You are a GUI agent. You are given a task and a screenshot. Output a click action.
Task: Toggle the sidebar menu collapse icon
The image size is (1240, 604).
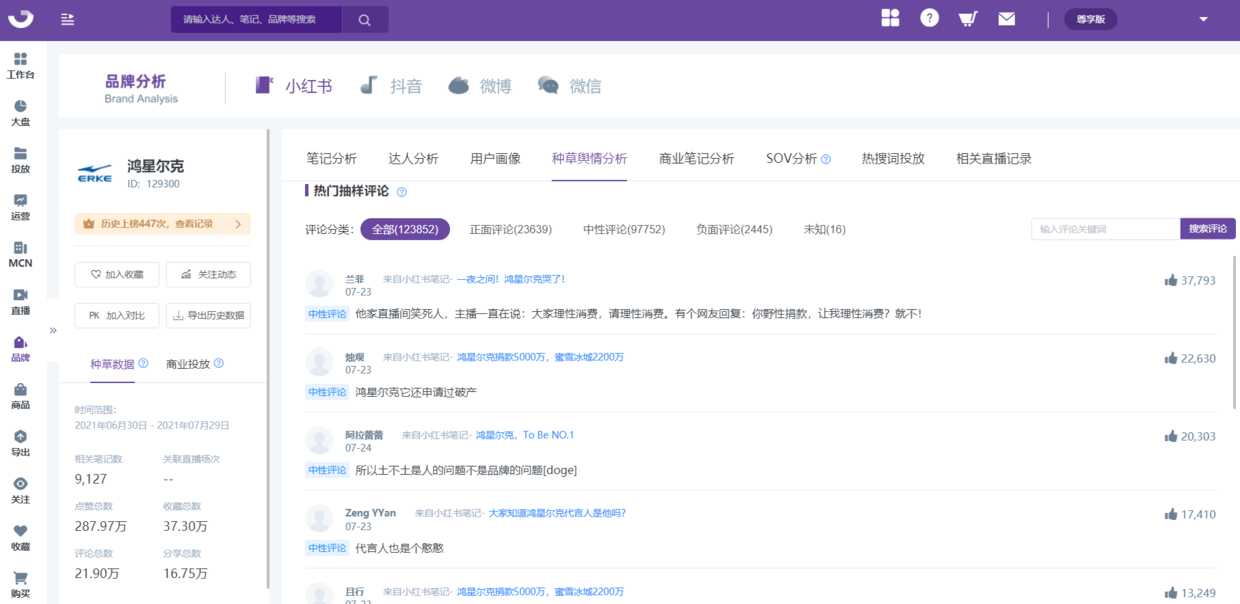pyautogui.click(x=67, y=19)
